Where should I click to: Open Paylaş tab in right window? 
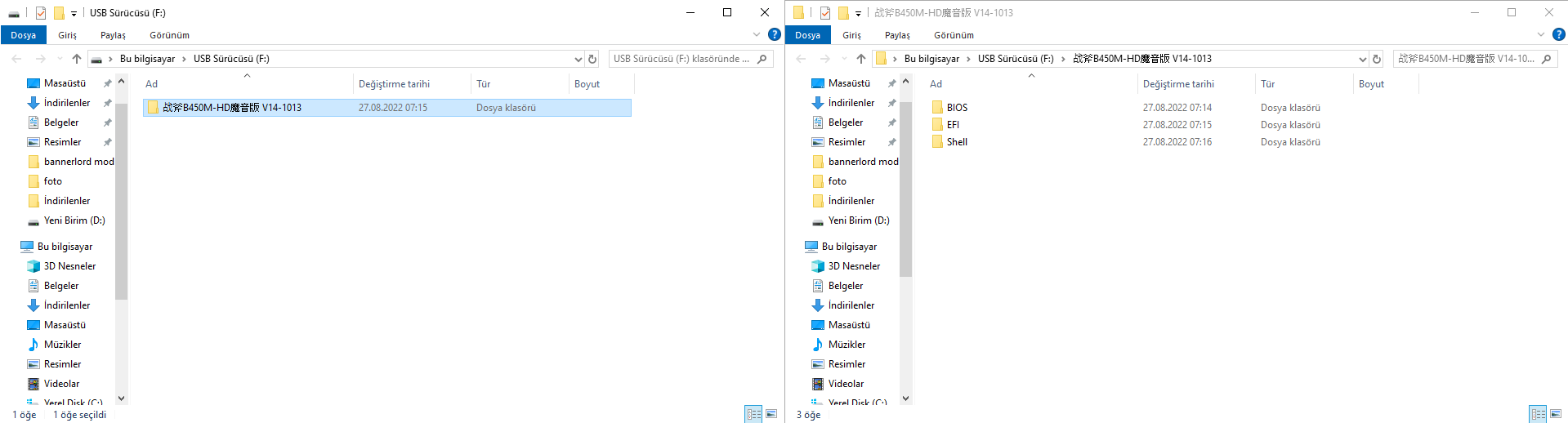[x=897, y=35]
